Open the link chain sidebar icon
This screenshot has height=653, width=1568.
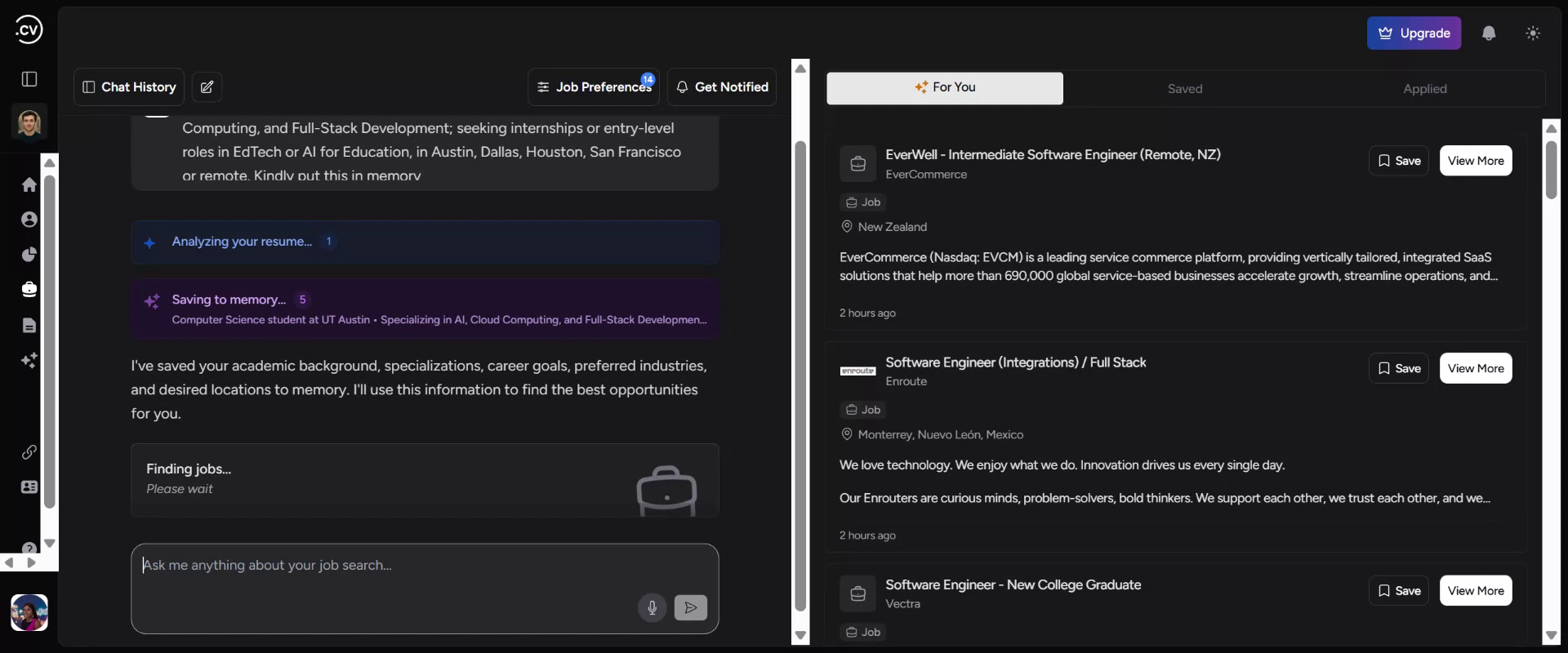coord(29,452)
